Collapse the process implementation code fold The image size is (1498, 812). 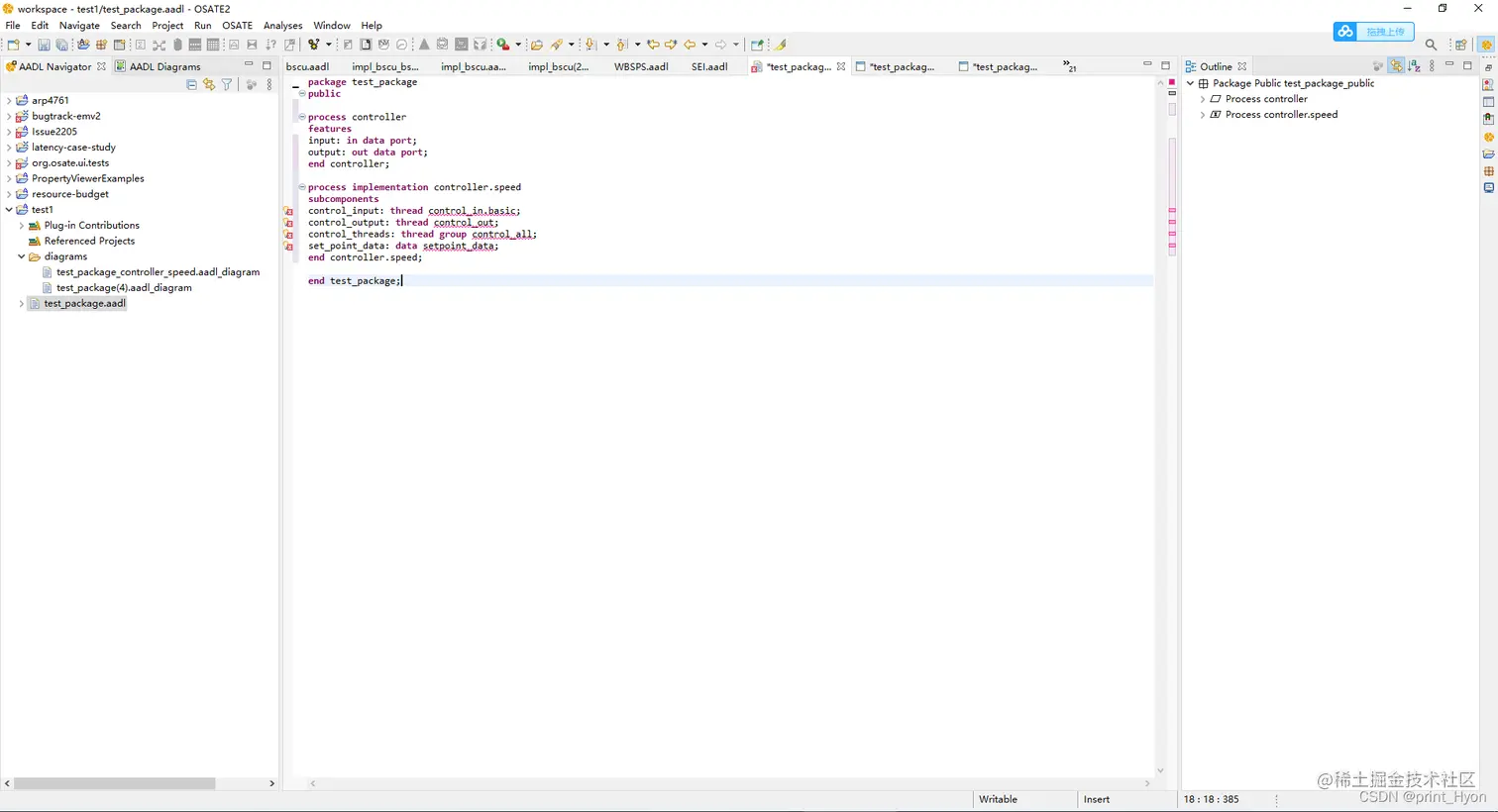click(x=302, y=187)
